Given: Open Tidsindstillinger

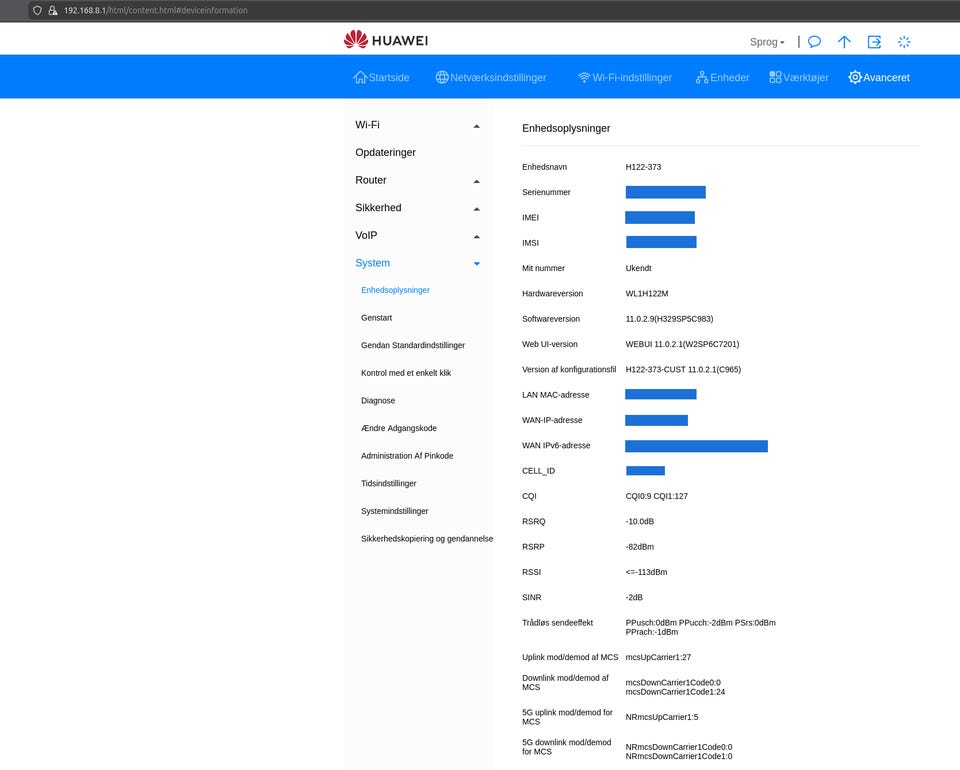Looking at the screenshot, I should [x=388, y=483].
